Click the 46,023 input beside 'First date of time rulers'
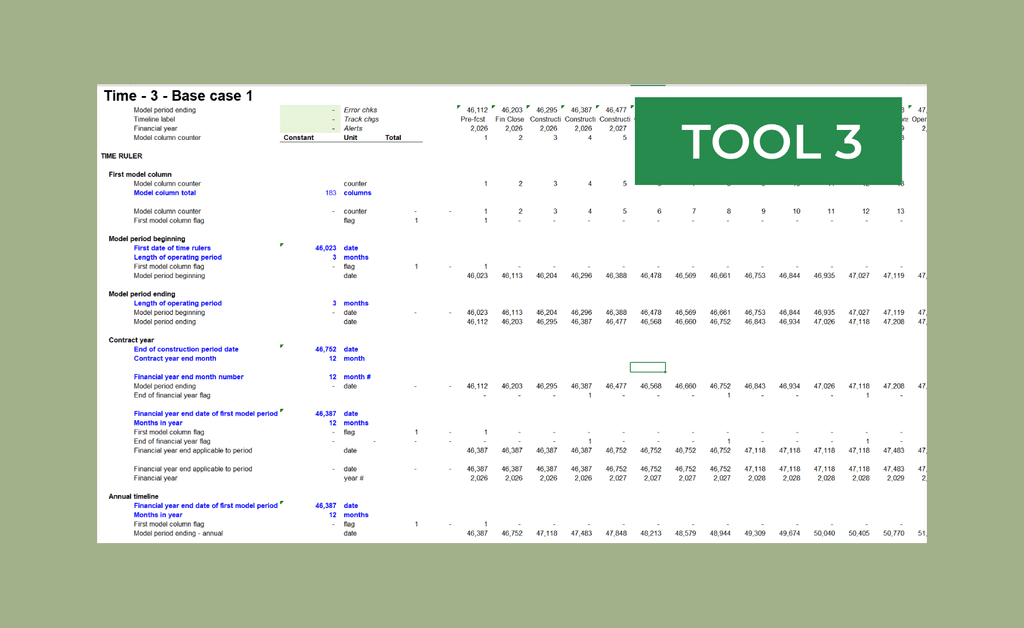The width and height of the screenshot is (1024, 628). click(x=326, y=248)
